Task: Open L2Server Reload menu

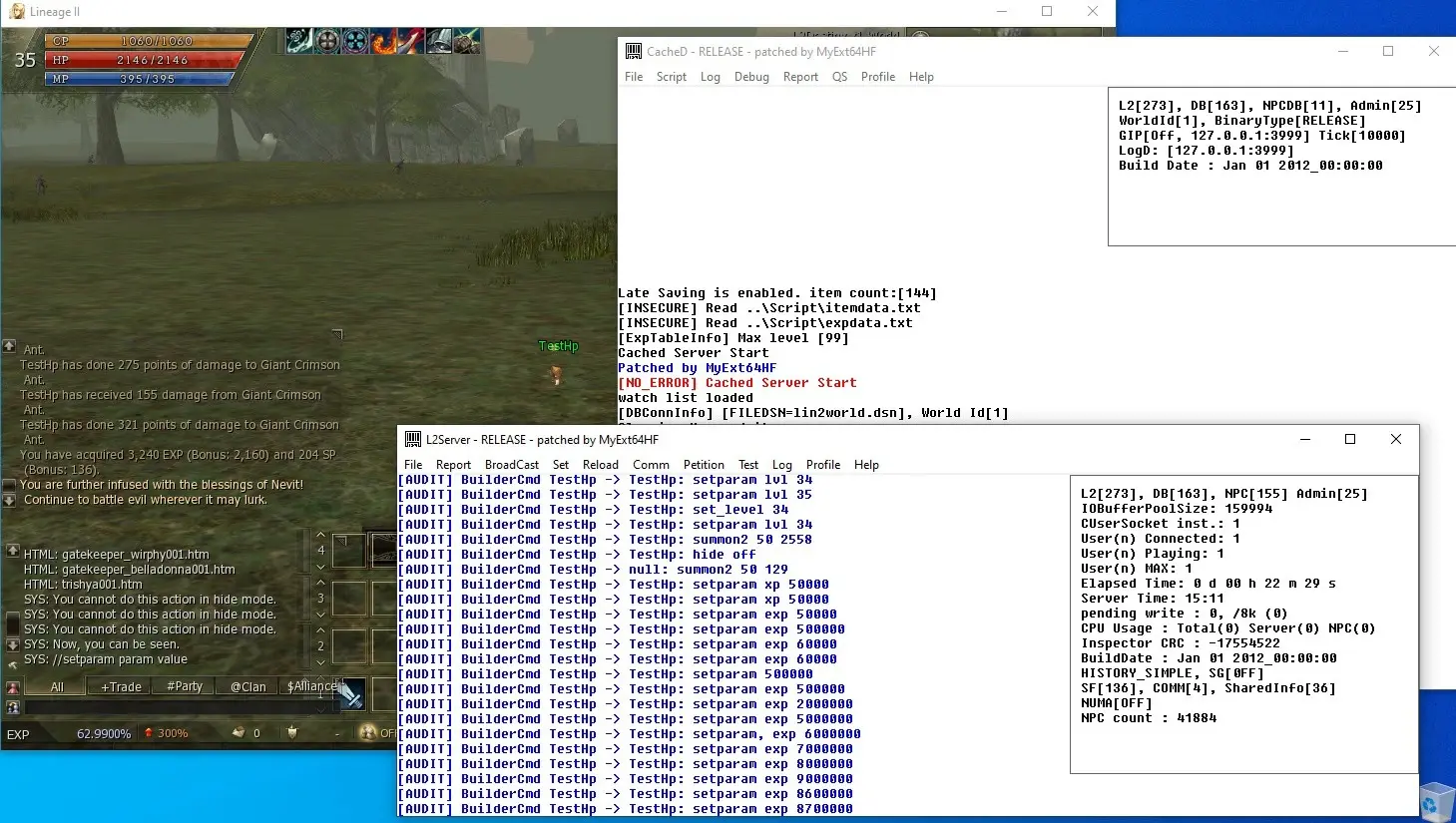Action: [601, 465]
